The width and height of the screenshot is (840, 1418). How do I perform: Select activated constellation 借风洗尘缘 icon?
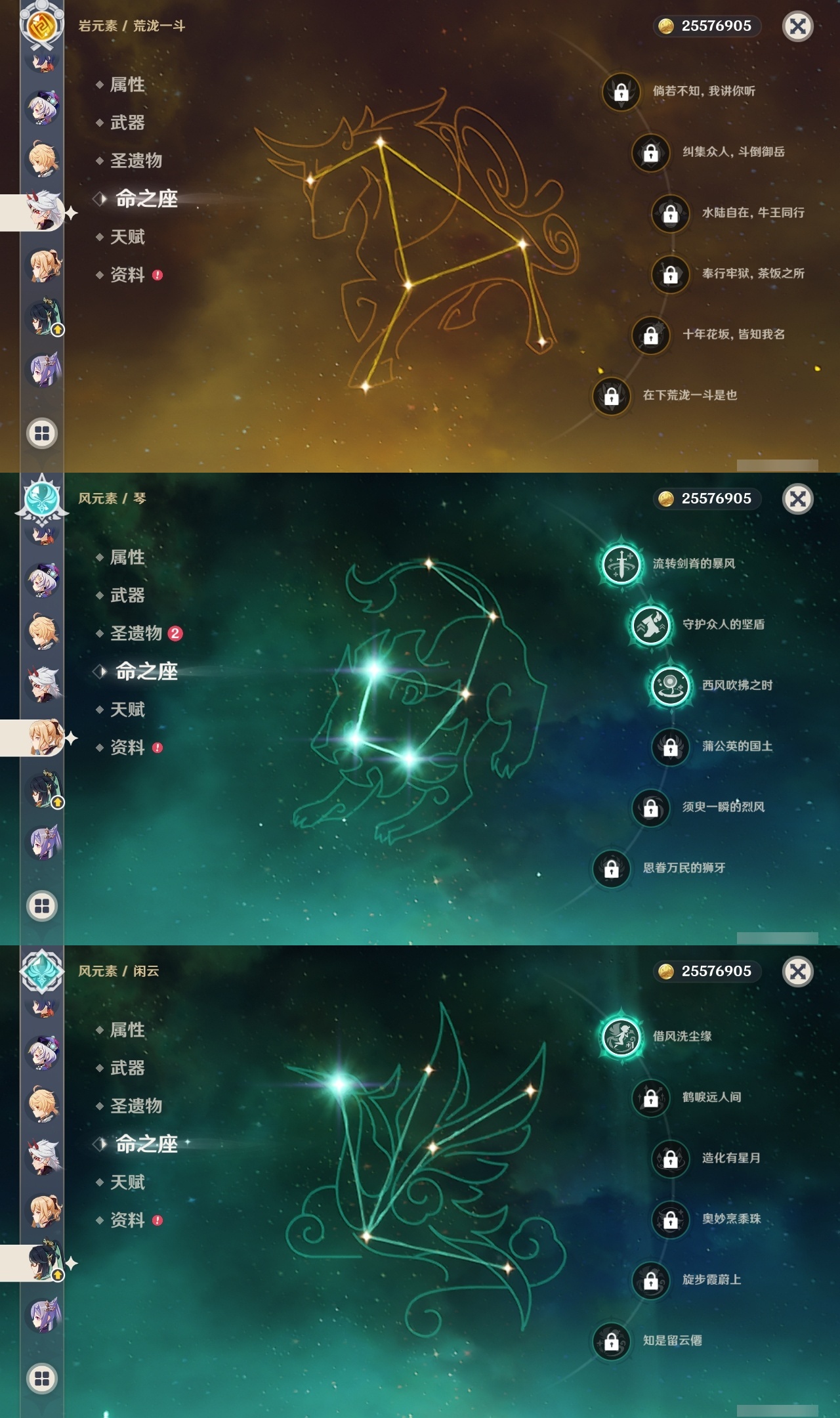(x=621, y=1037)
